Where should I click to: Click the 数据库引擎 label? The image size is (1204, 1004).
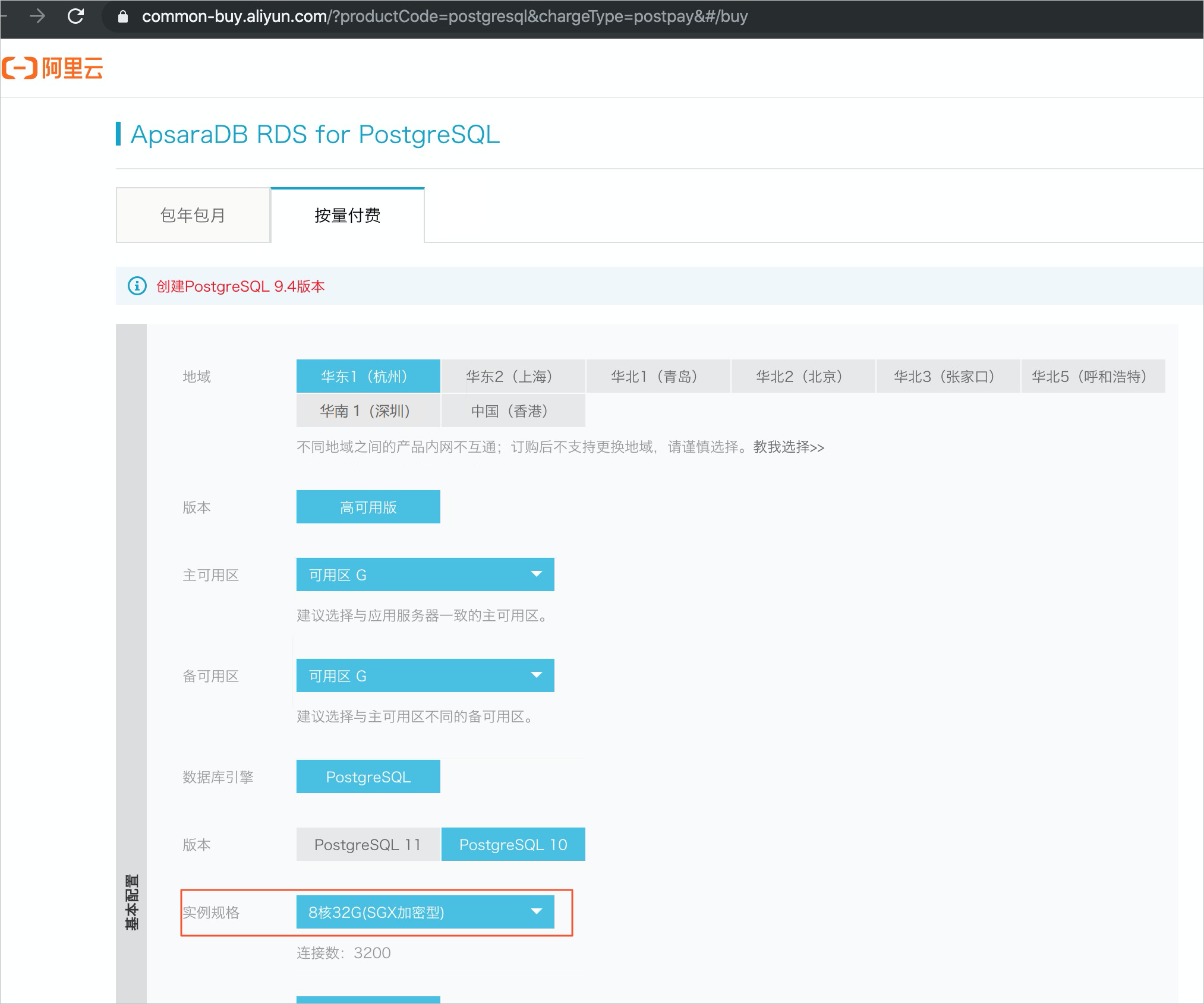click(218, 777)
